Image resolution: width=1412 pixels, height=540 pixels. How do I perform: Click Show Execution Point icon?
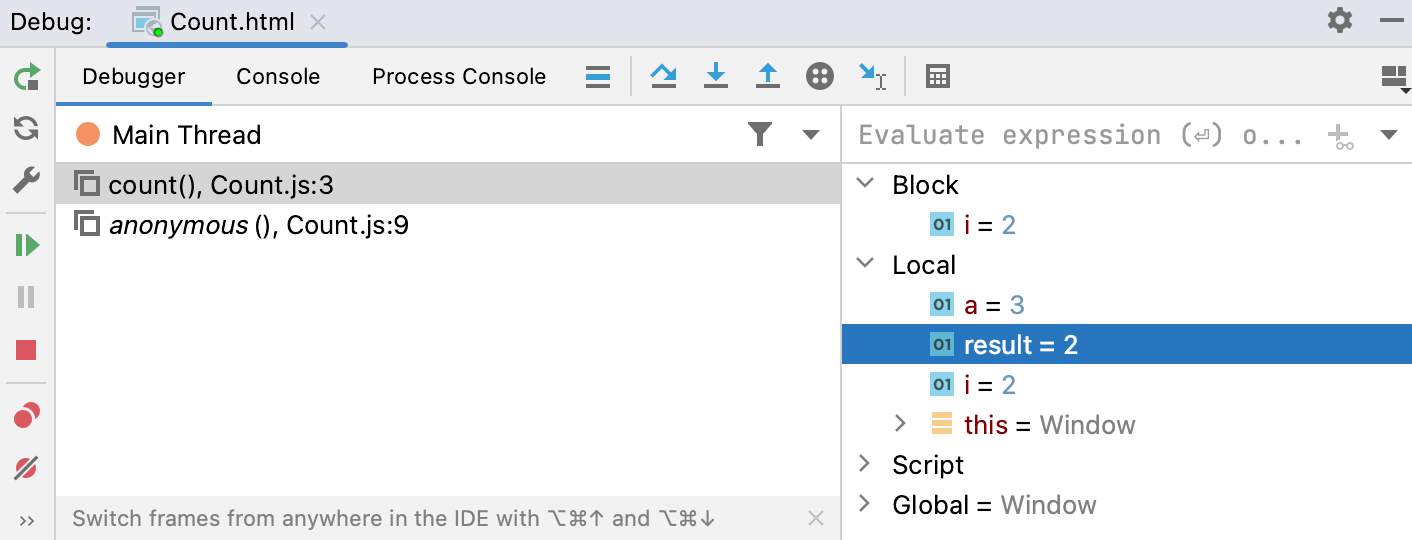(x=598, y=77)
